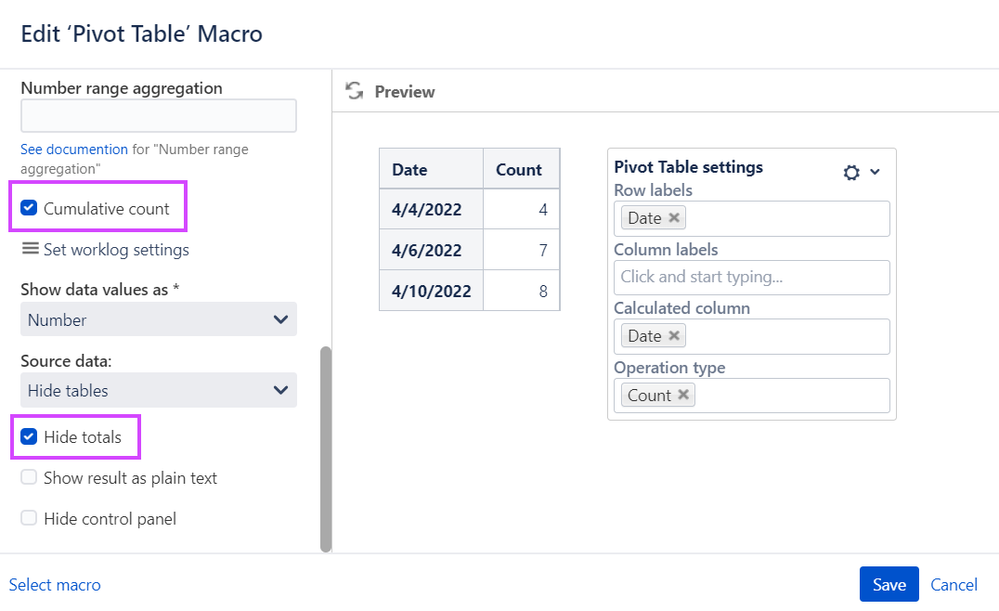The width and height of the screenshot is (999, 611).
Task: Remove the Date tag from Calculated column
Action: (674, 336)
